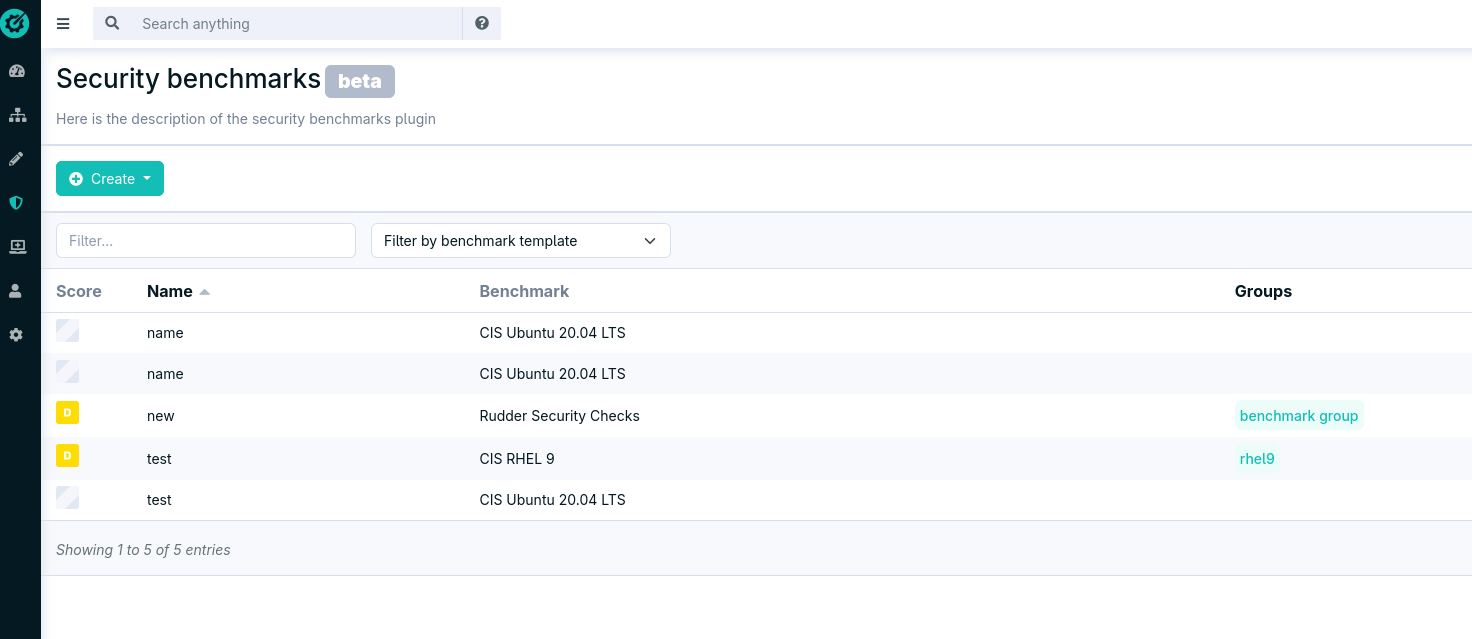The height and width of the screenshot is (639, 1472).
Task: Sort by the Score column header
Action: (79, 291)
